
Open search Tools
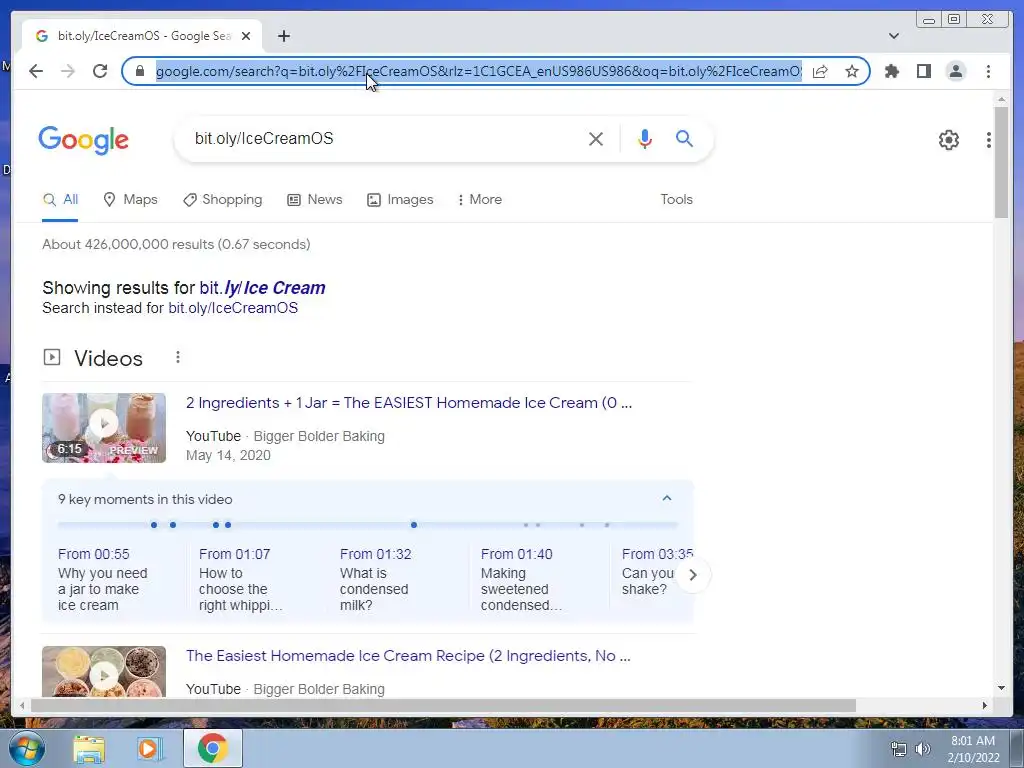coord(676,200)
